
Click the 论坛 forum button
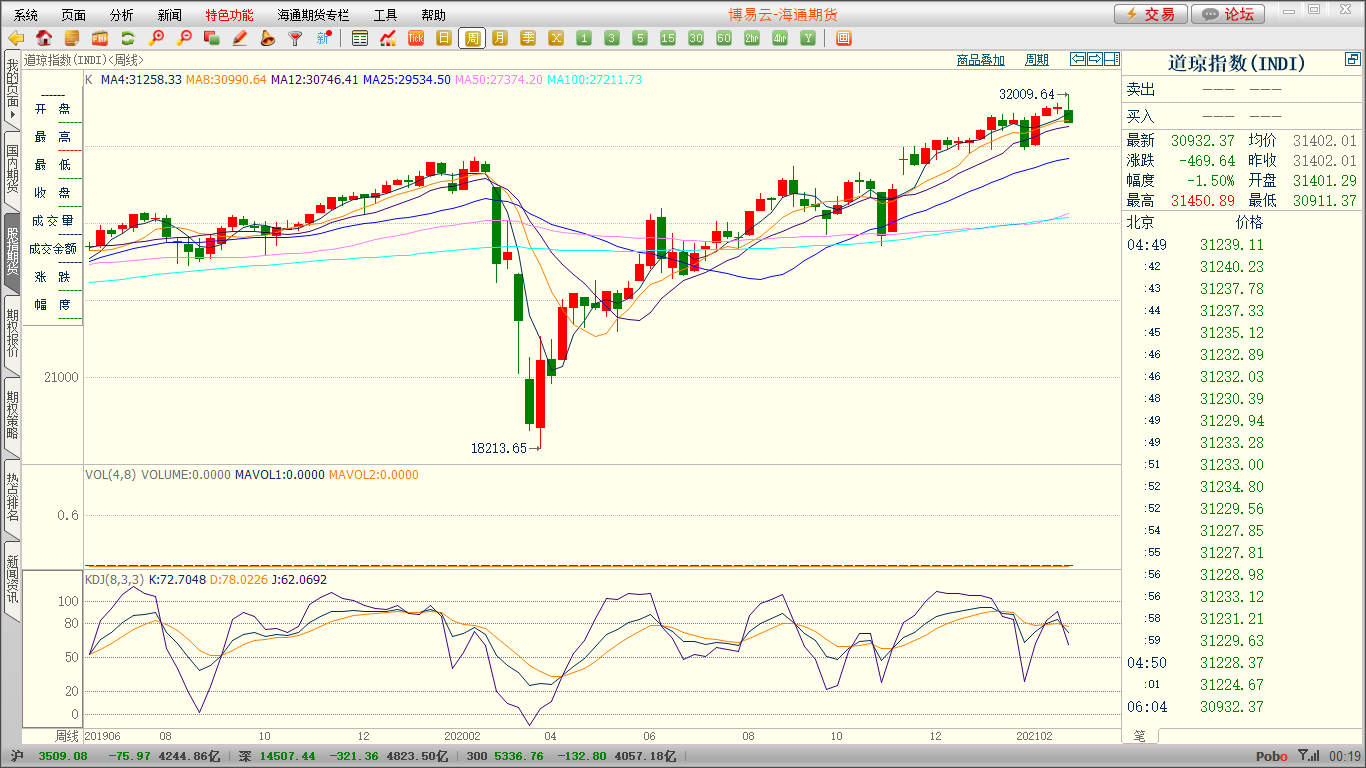(1228, 14)
